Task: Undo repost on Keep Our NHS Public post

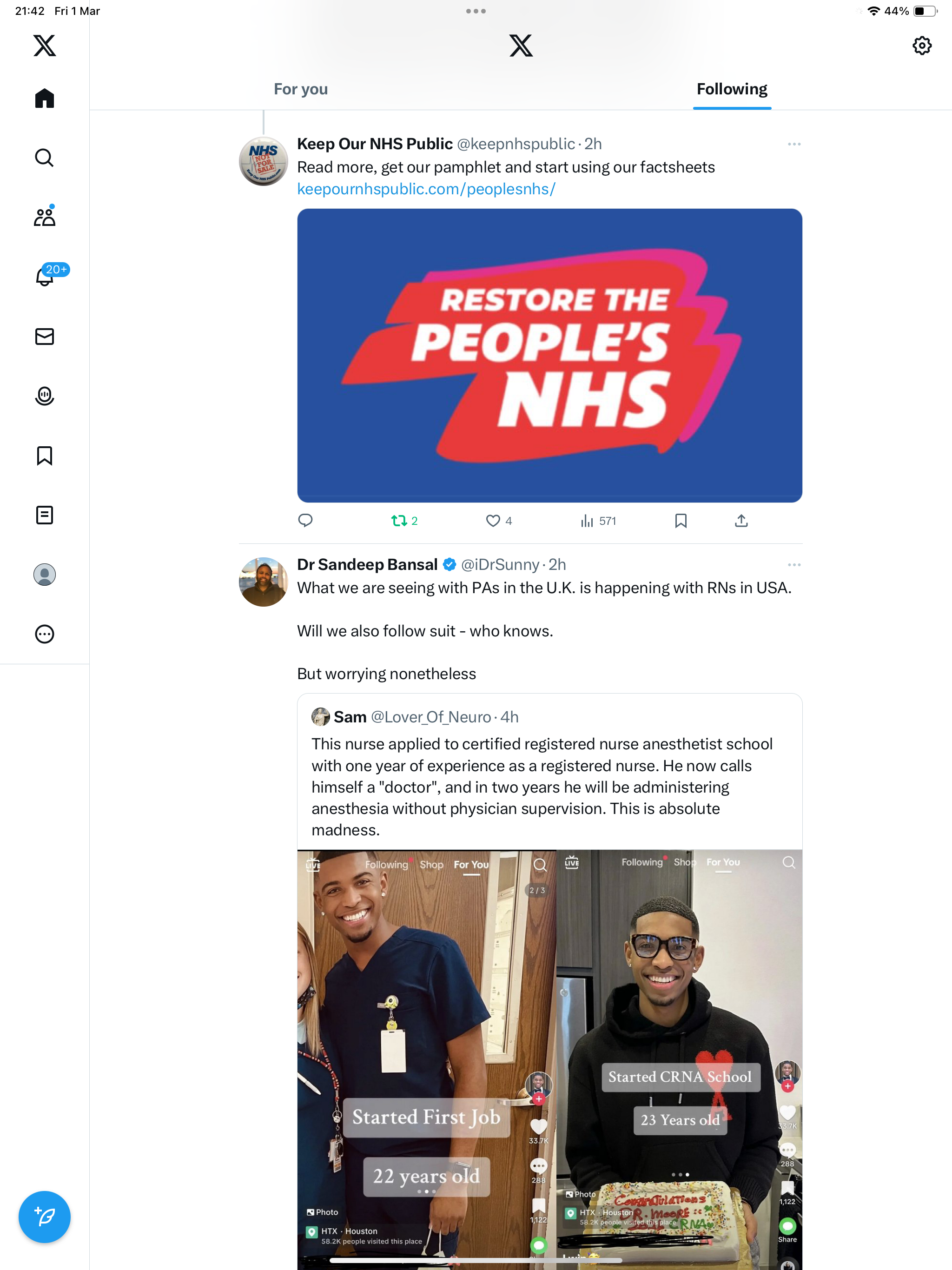Action: click(404, 521)
